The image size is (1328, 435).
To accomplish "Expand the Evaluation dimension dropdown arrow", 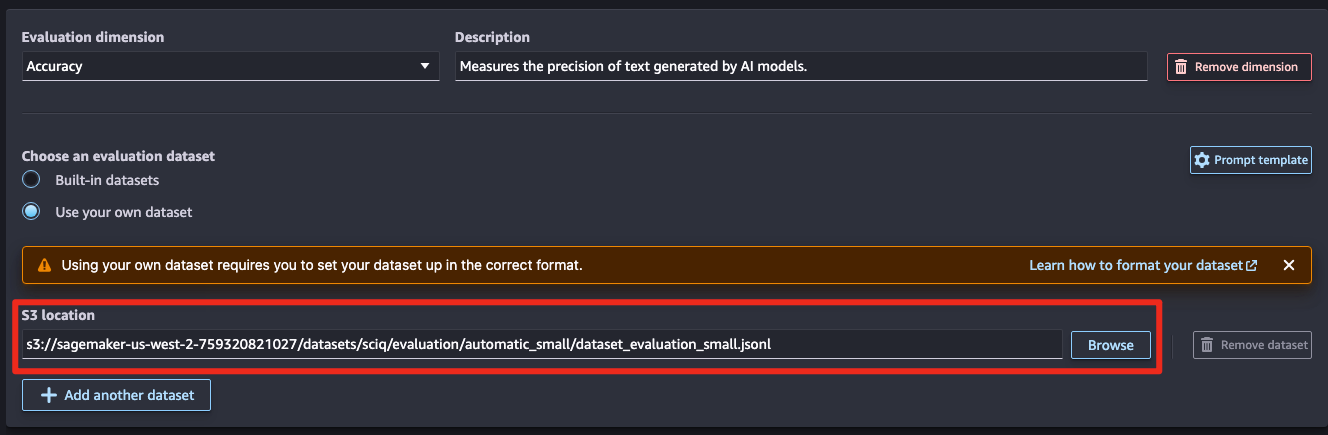I will (x=425, y=67).
